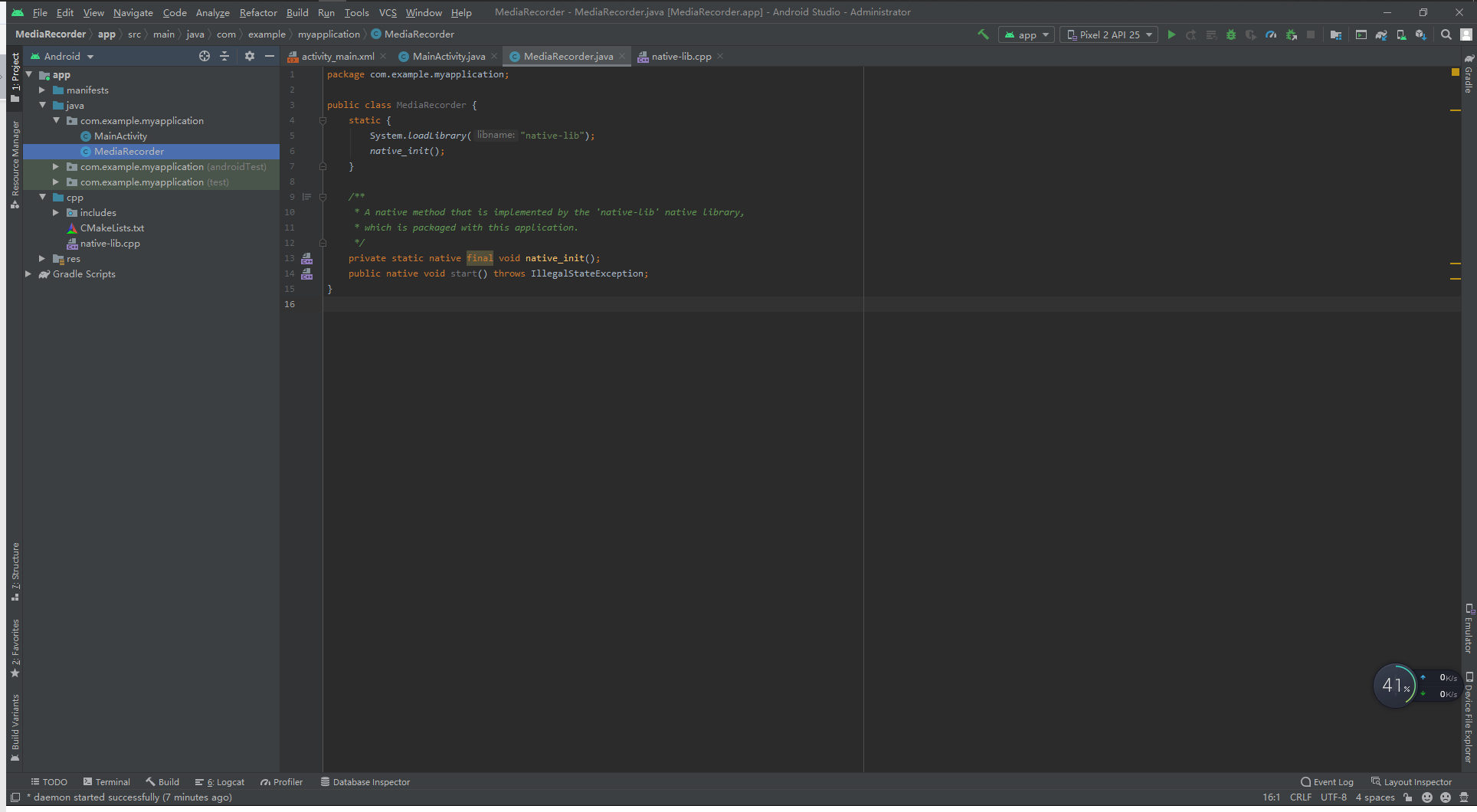
Task: Open the Logcat tool window
Action: (x=220, y=782)
